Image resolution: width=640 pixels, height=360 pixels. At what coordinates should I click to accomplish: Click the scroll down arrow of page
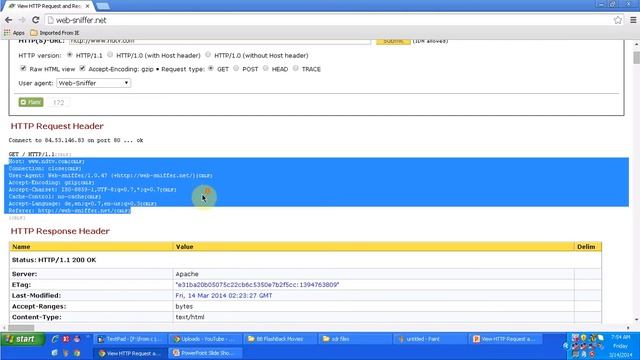point(636,320)
